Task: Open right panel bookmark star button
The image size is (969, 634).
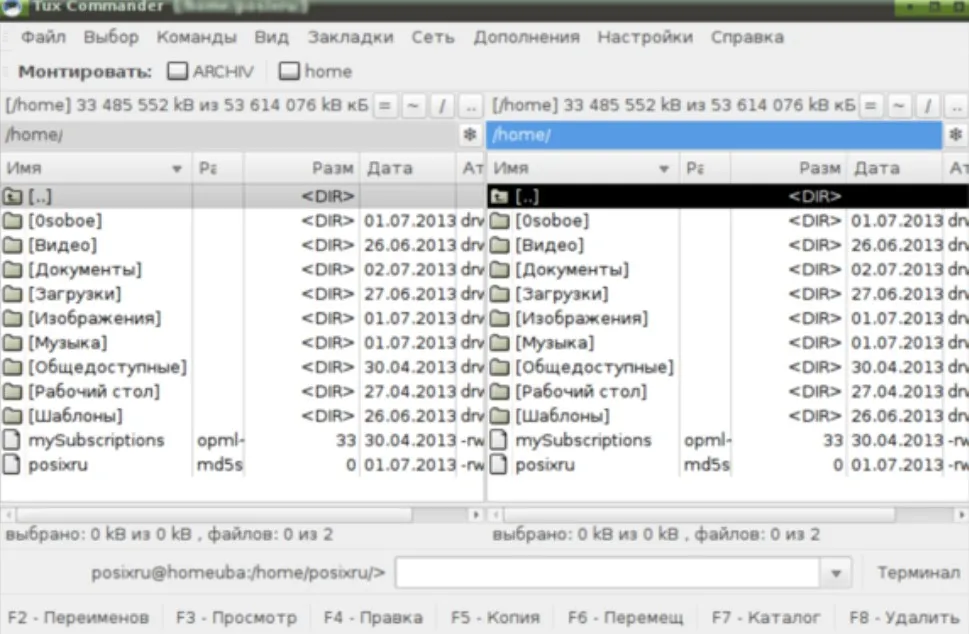Action: point(956,135)
